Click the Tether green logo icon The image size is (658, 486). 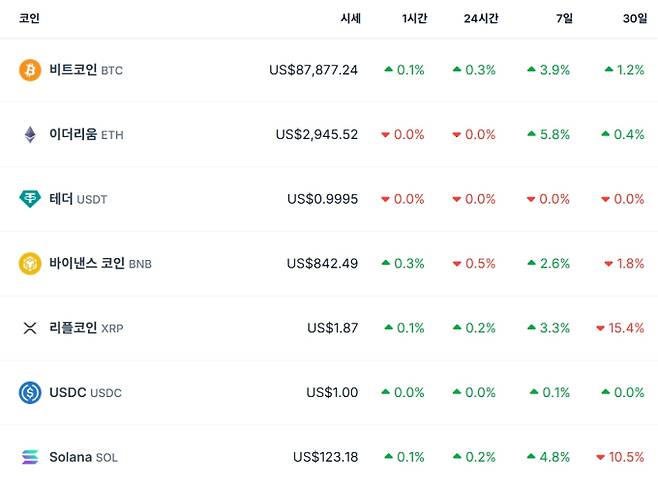(x=30, y=199)
